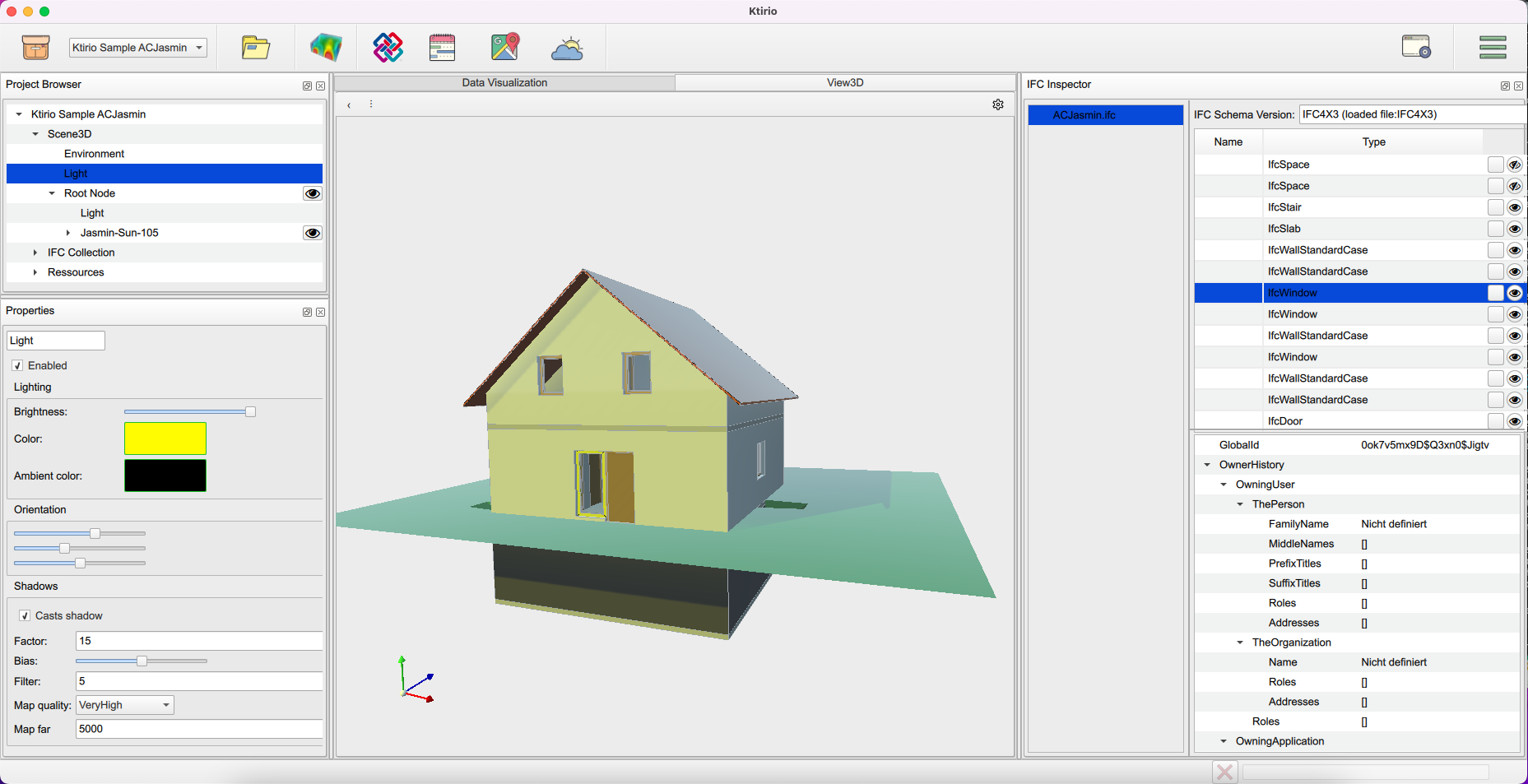Click the View3D settings gear icon

tap(998, 104)
